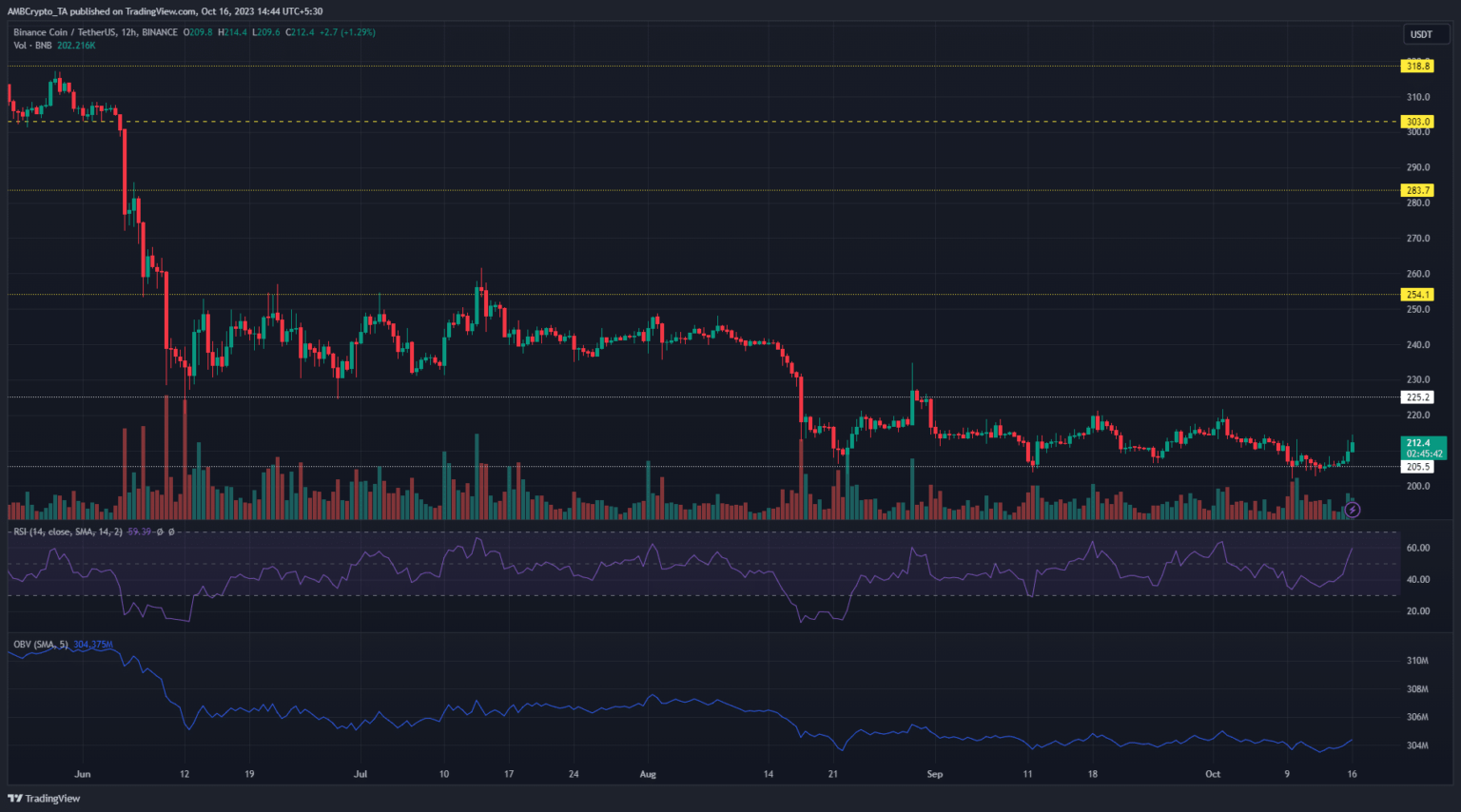
Task: Click the 303.0 yellow price level label
Action: (x=1417, y=122)
